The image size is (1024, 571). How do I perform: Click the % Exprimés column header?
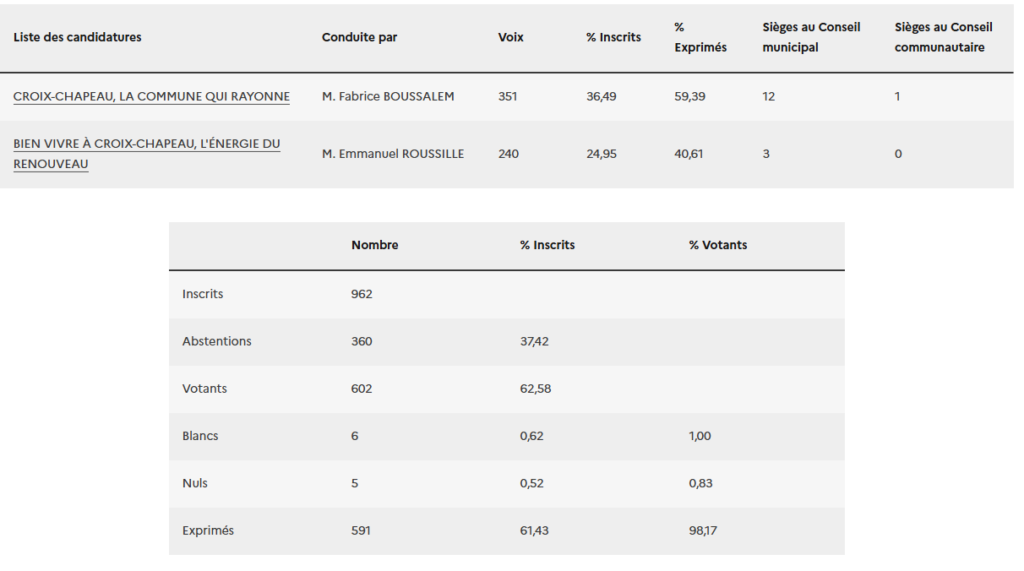(x=700, y=37)
